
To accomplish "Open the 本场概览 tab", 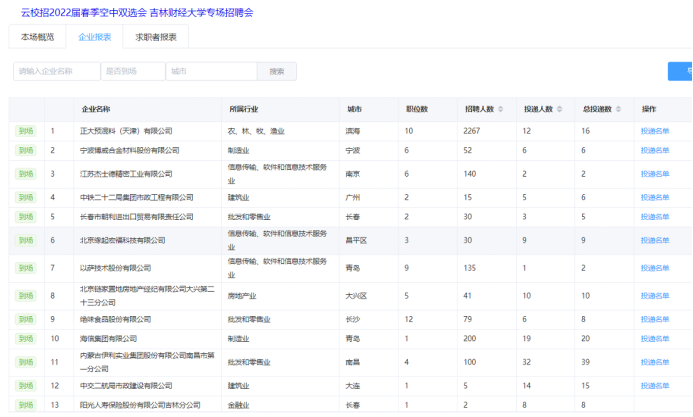I will coord(37,37).
